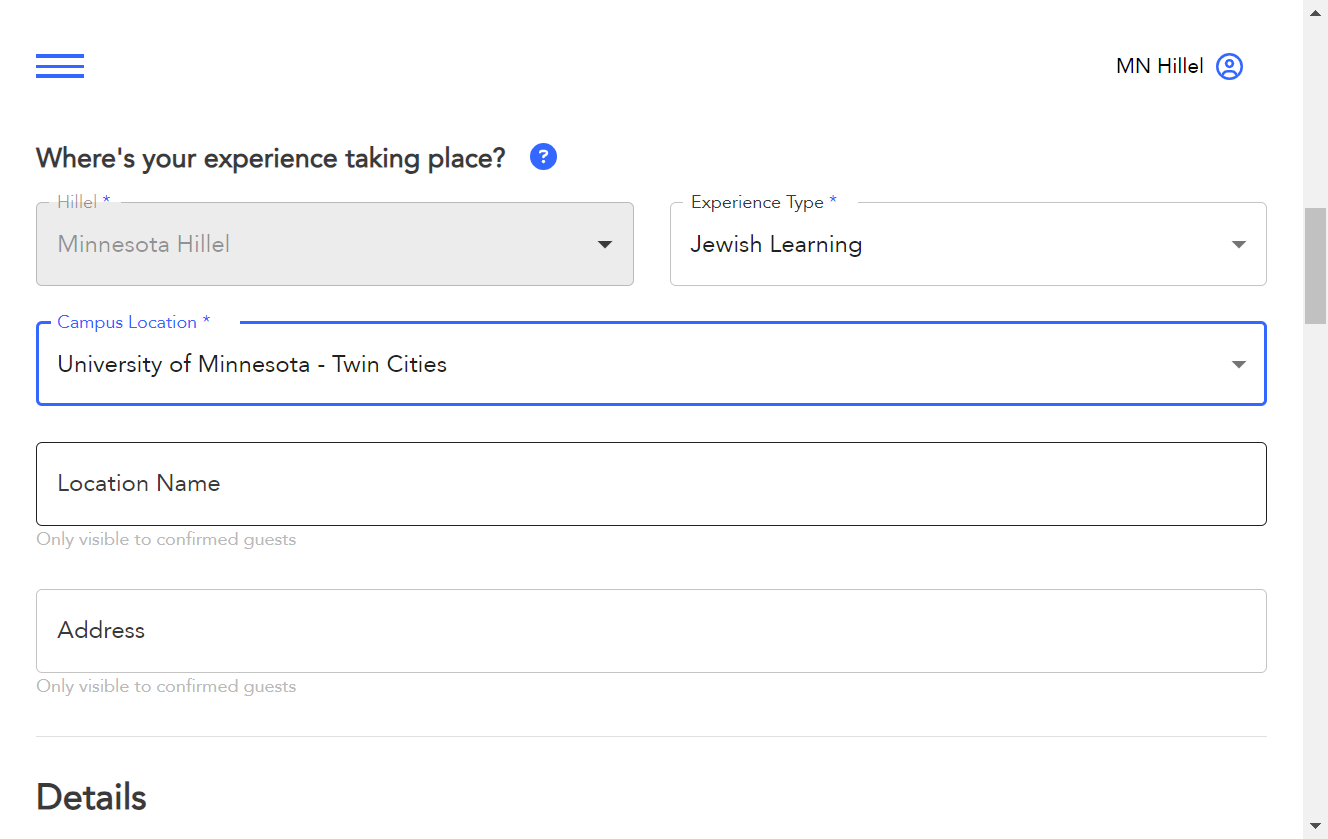The width and height of the screenshot is (1328, 839).
Task: Open the MN Hillel user profile icon
Action: tap(1229, 67)
